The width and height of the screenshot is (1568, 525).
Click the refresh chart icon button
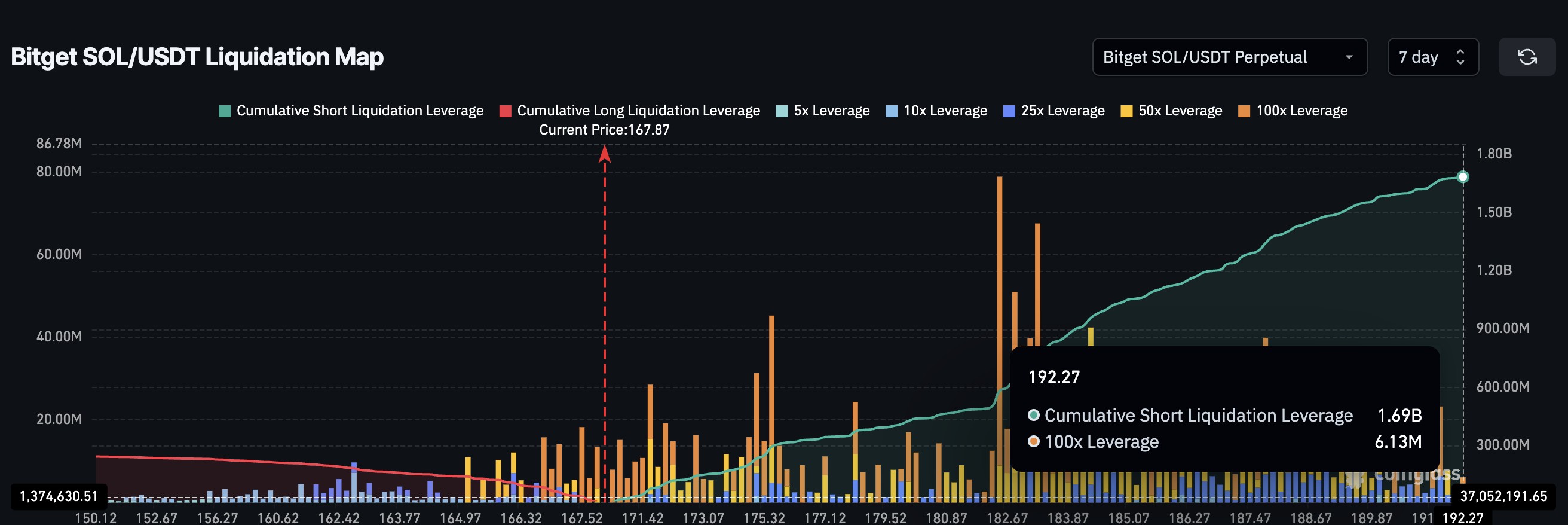(1527, 57)
